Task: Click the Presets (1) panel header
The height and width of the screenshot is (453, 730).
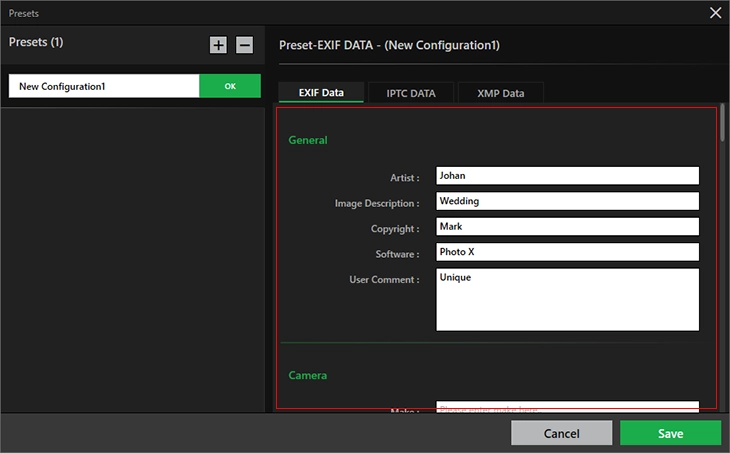Action: pos(36,43)
